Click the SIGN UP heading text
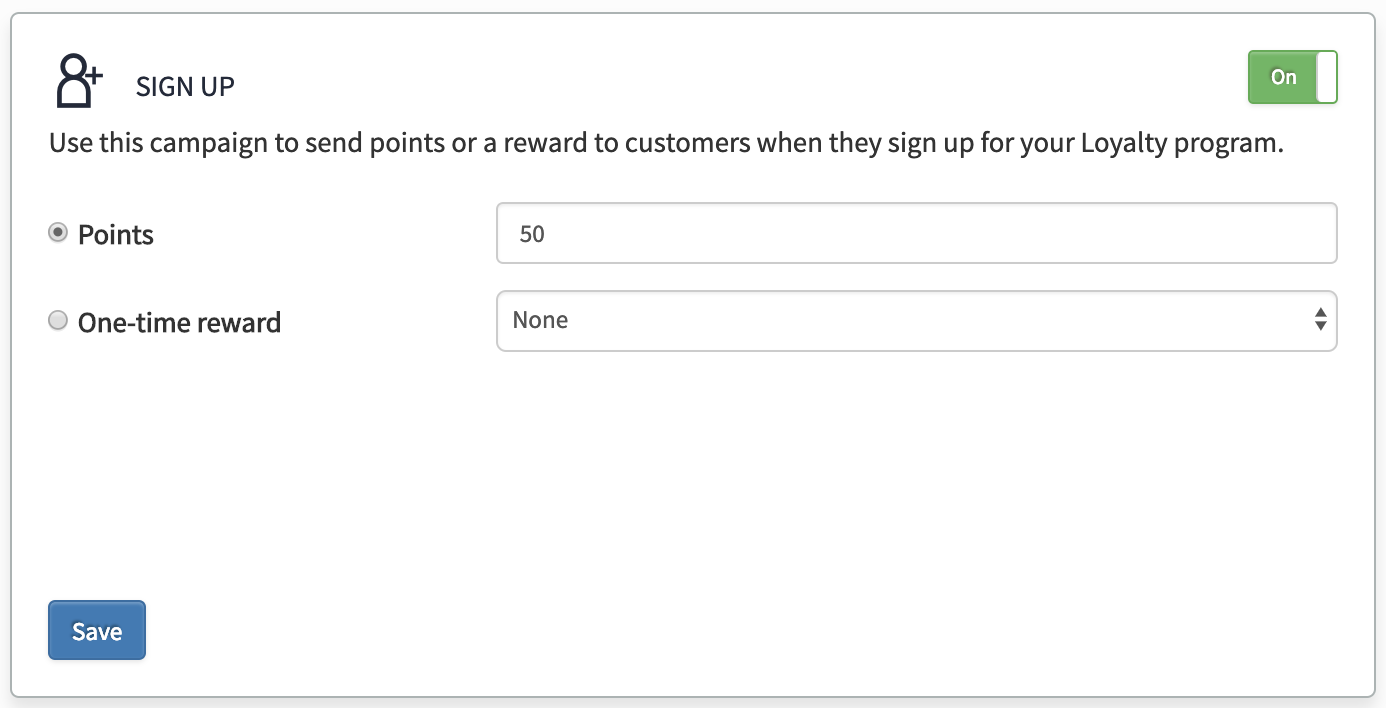The image size is (1386, 708). pyautogui.click(x=185, y=87)
